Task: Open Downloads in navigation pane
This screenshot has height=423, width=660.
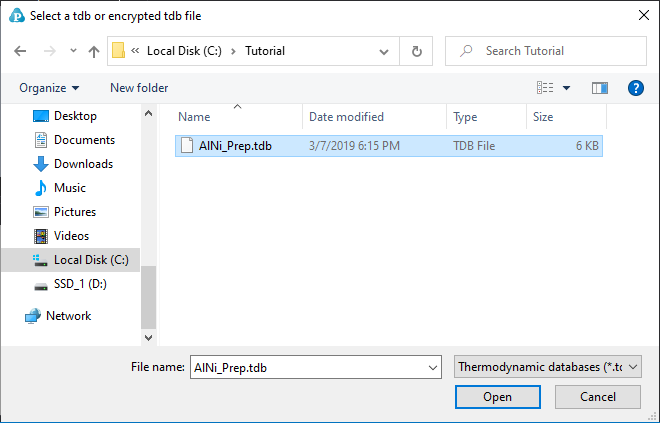Action: pyautogui.click(x=83, y=164)
